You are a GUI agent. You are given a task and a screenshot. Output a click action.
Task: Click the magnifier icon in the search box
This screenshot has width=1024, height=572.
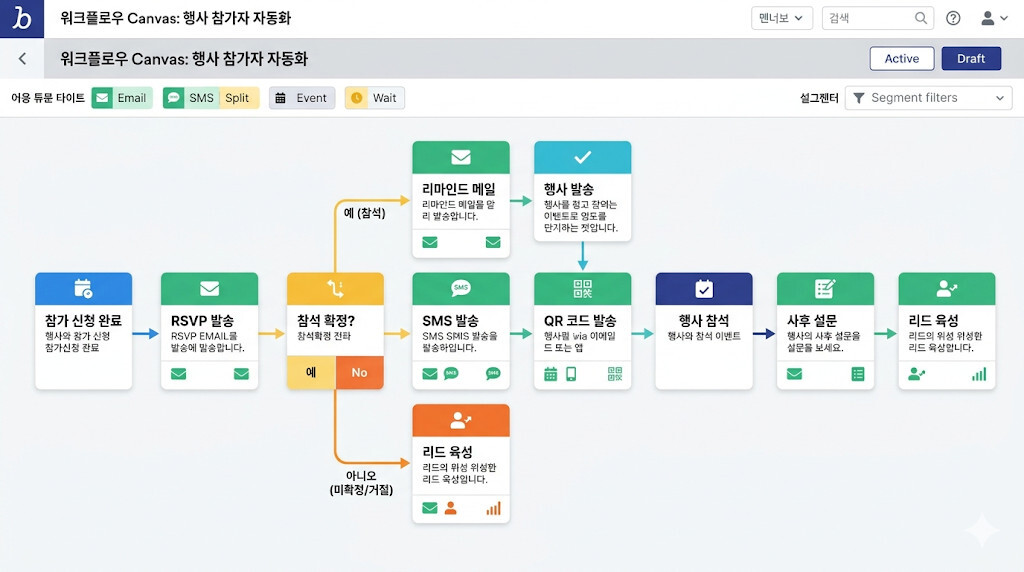click(x=921, y=18)
